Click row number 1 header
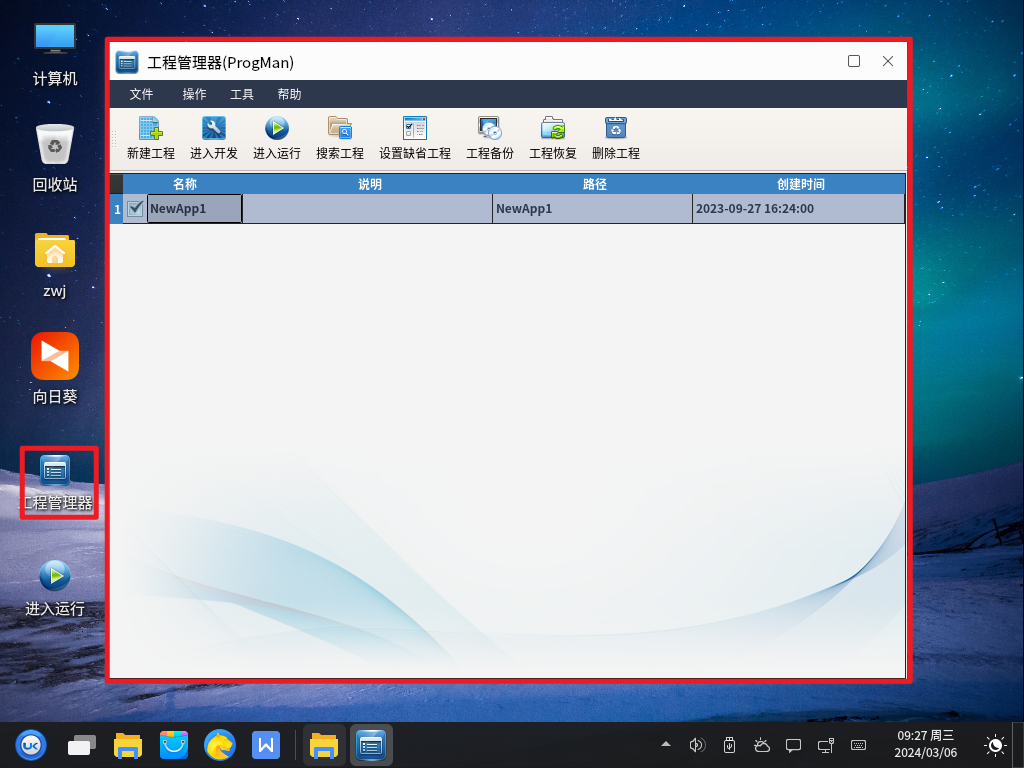The width and height of the screenshot is (1024, 768). (x=117, y=209)
